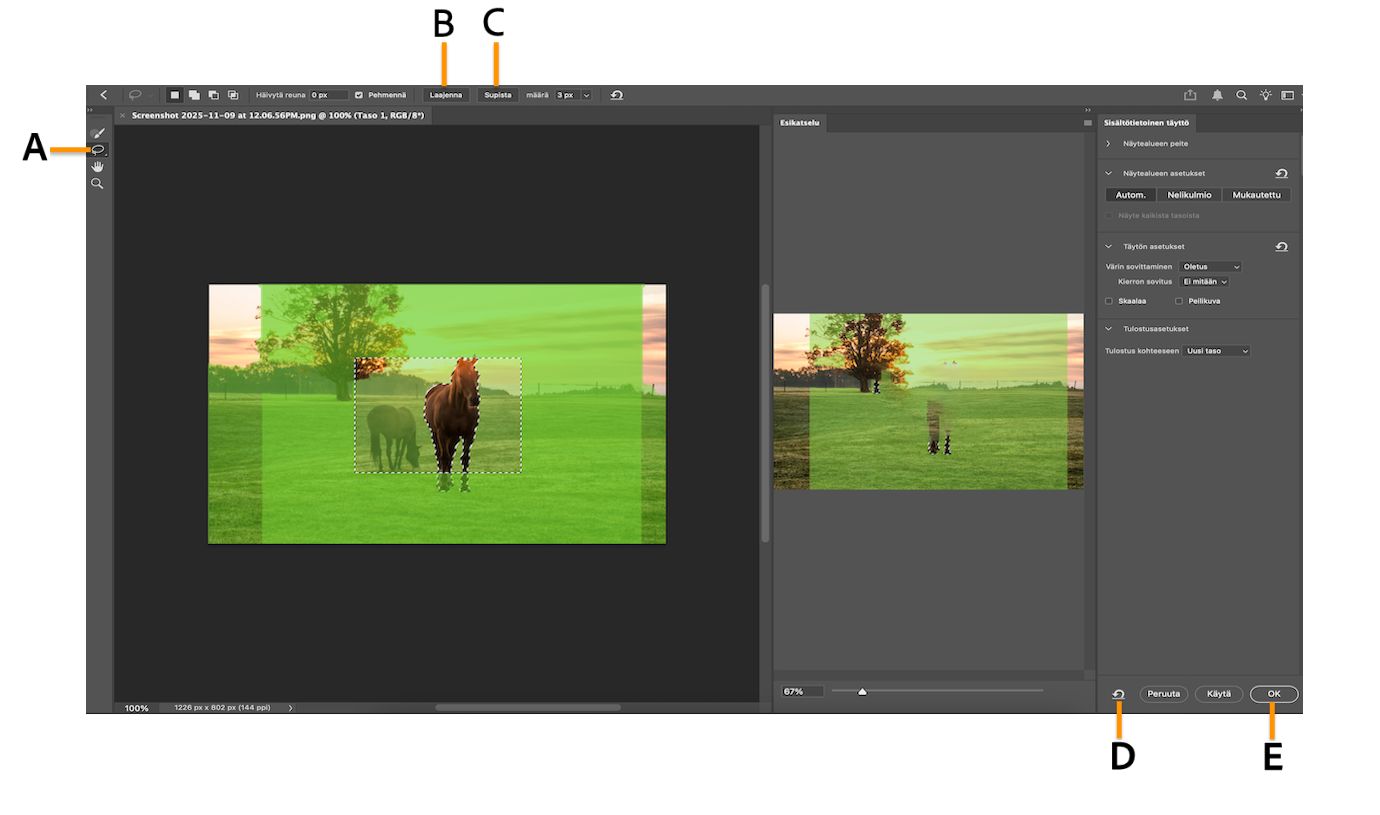This screenshot has width=1380, height=815.
Task: Click the Häivytä reuna input field
Action: [329, 95]
